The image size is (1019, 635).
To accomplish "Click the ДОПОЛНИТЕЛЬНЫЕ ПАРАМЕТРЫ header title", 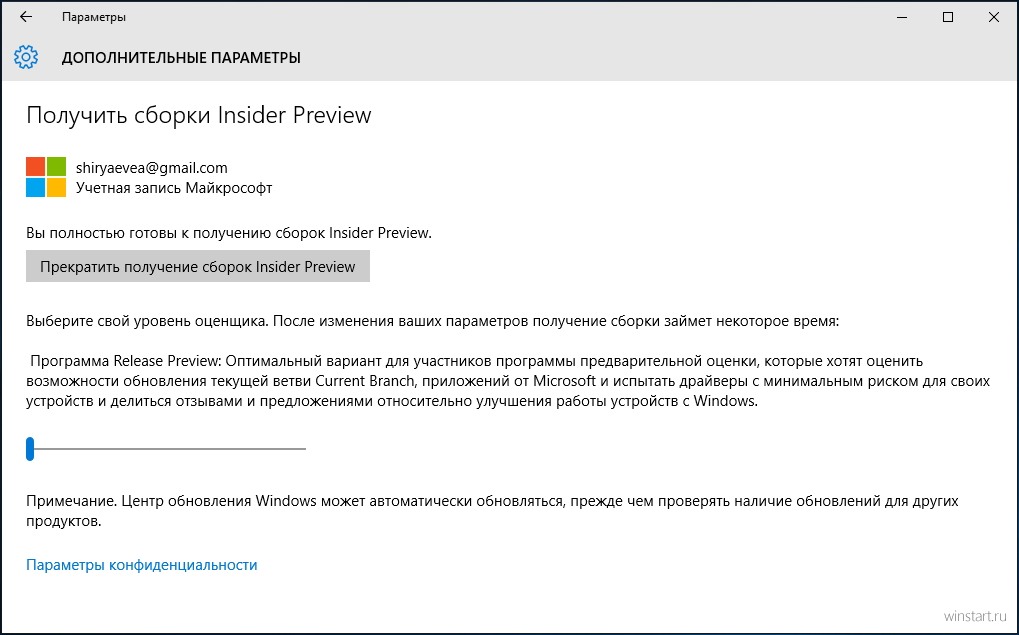I will 181,58.
